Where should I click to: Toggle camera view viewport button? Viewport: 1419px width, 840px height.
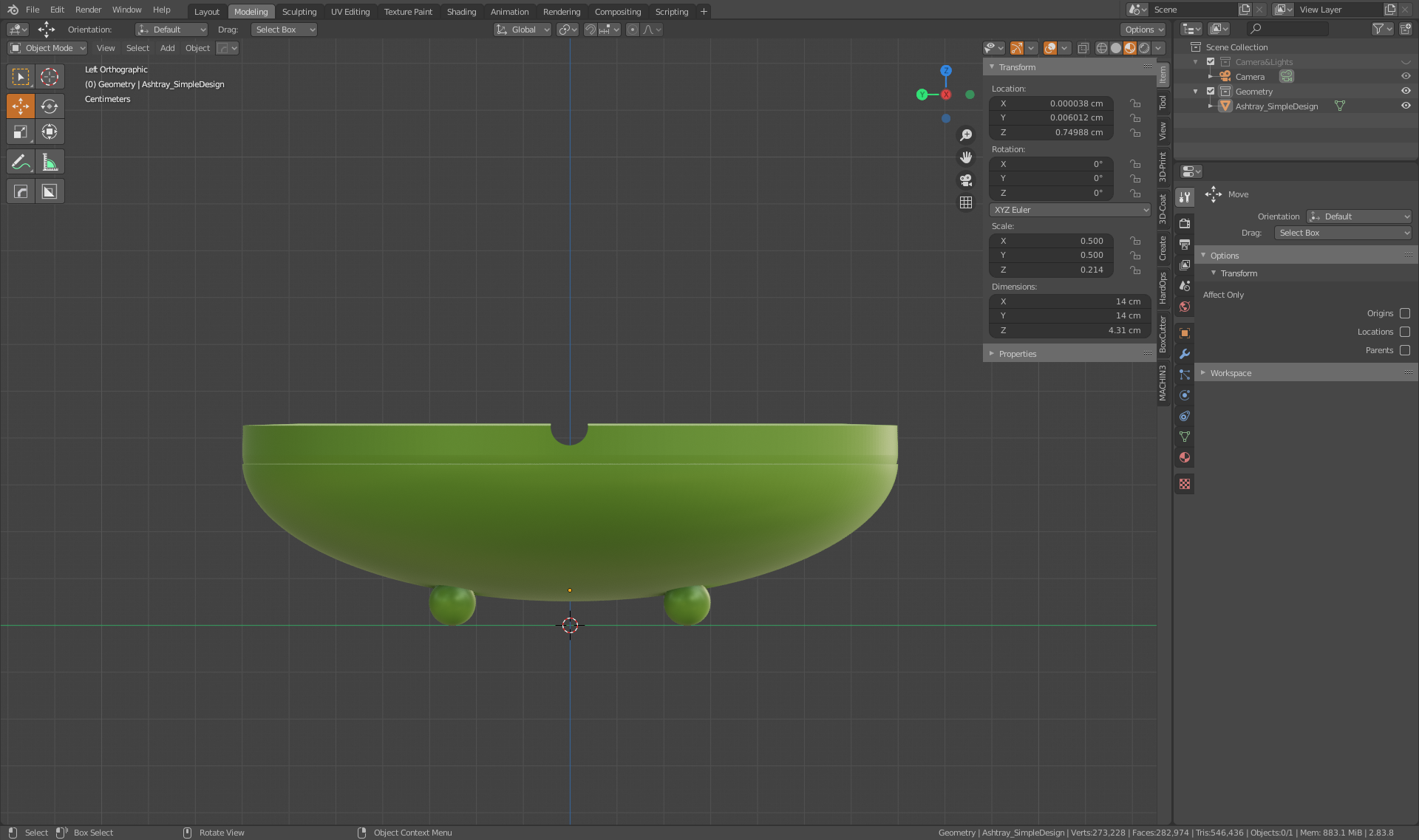pos(966,180)
